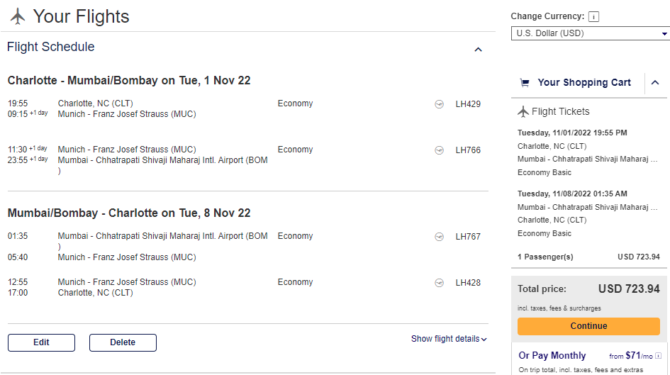Collapse the Flight Schedule section
The height and width of the screenshot is (375, 670).
pos(478,50)
